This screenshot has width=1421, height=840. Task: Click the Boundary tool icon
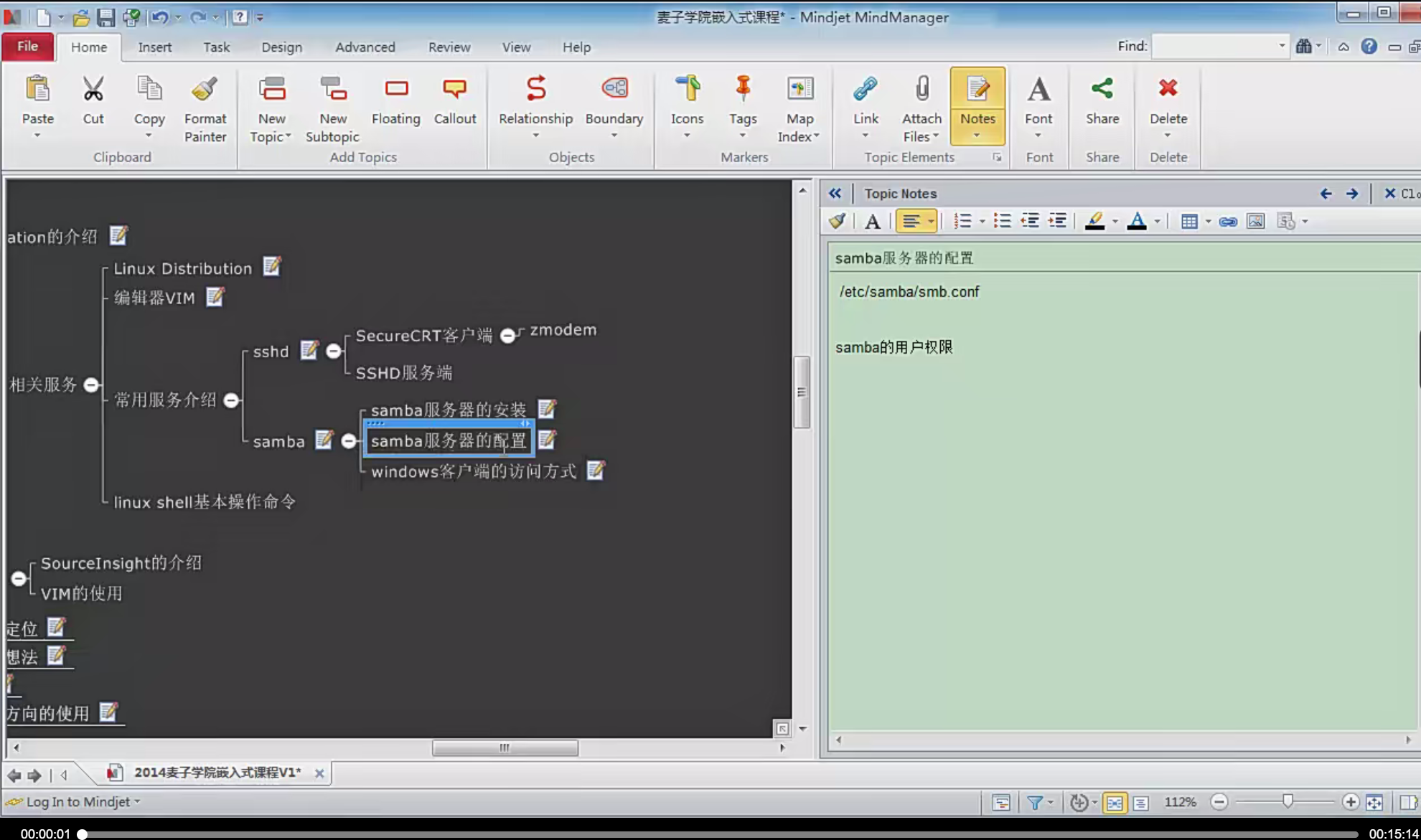614,89
